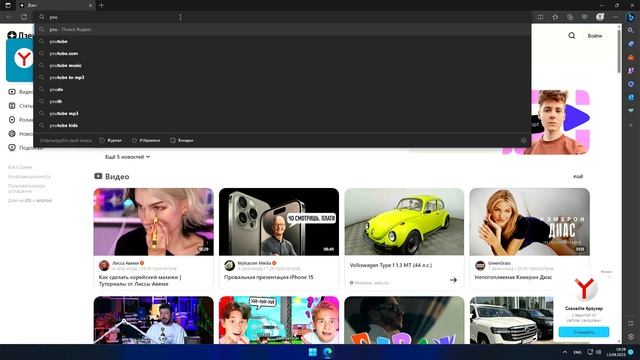
Task: Open the Favorites star toolbar icon
Action: [555, 17]
